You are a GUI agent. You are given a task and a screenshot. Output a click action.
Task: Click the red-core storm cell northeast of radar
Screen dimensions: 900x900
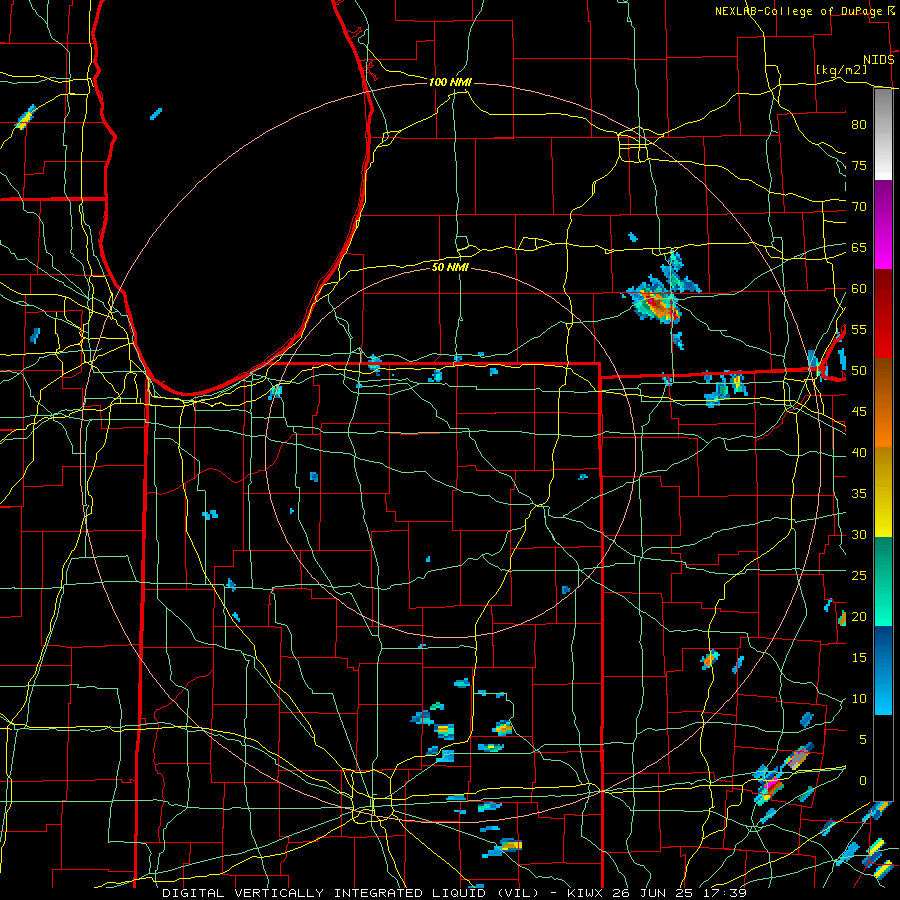coord(658,303)
